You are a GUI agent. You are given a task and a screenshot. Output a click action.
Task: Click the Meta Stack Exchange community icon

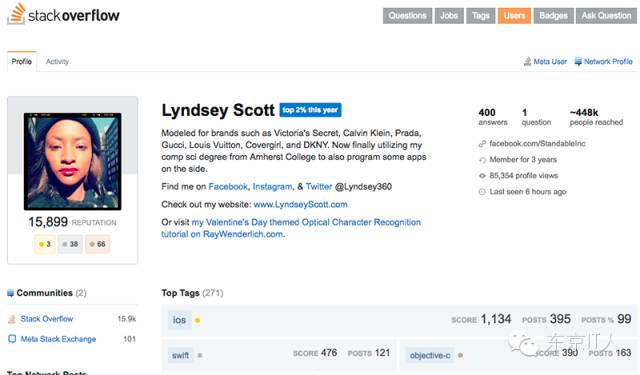pyautogui.click(x=12, y=339)
